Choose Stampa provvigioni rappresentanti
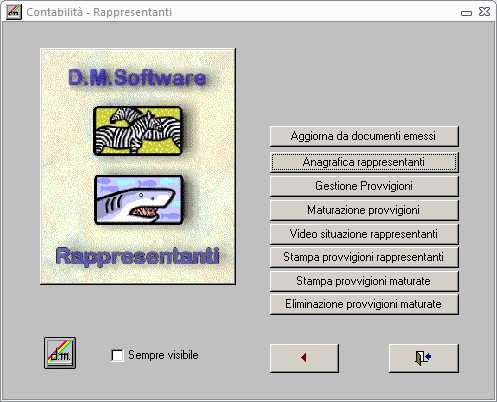This screenshot has width=497, height=402. 364,257
